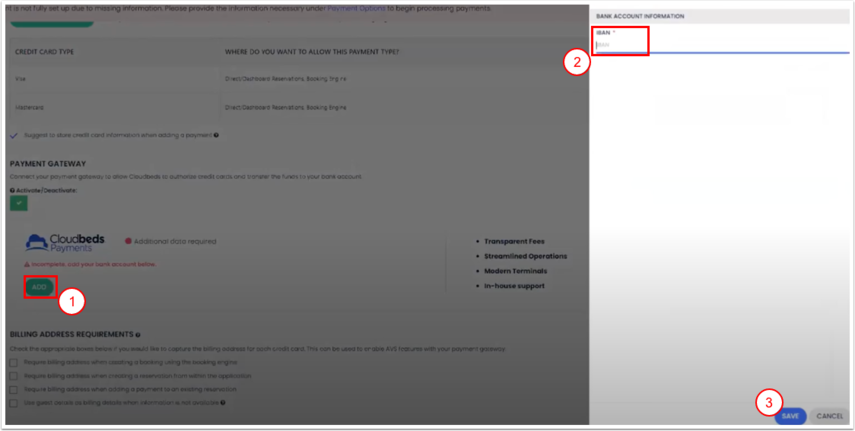Click the Modern Terminals bullet
The width and height of the screenshot is (855, 431).
tap(515, 271)
